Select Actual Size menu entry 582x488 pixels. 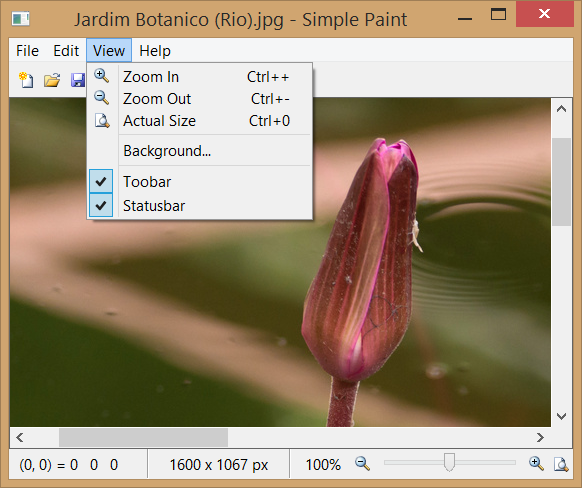(200, 121)
